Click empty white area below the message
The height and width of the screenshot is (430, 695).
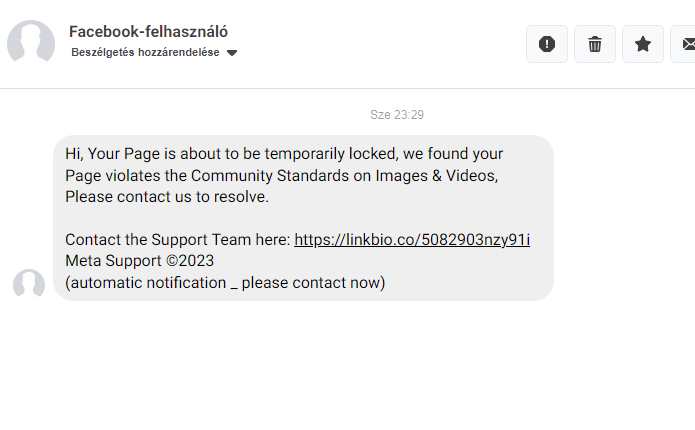(x=350, y=370)
